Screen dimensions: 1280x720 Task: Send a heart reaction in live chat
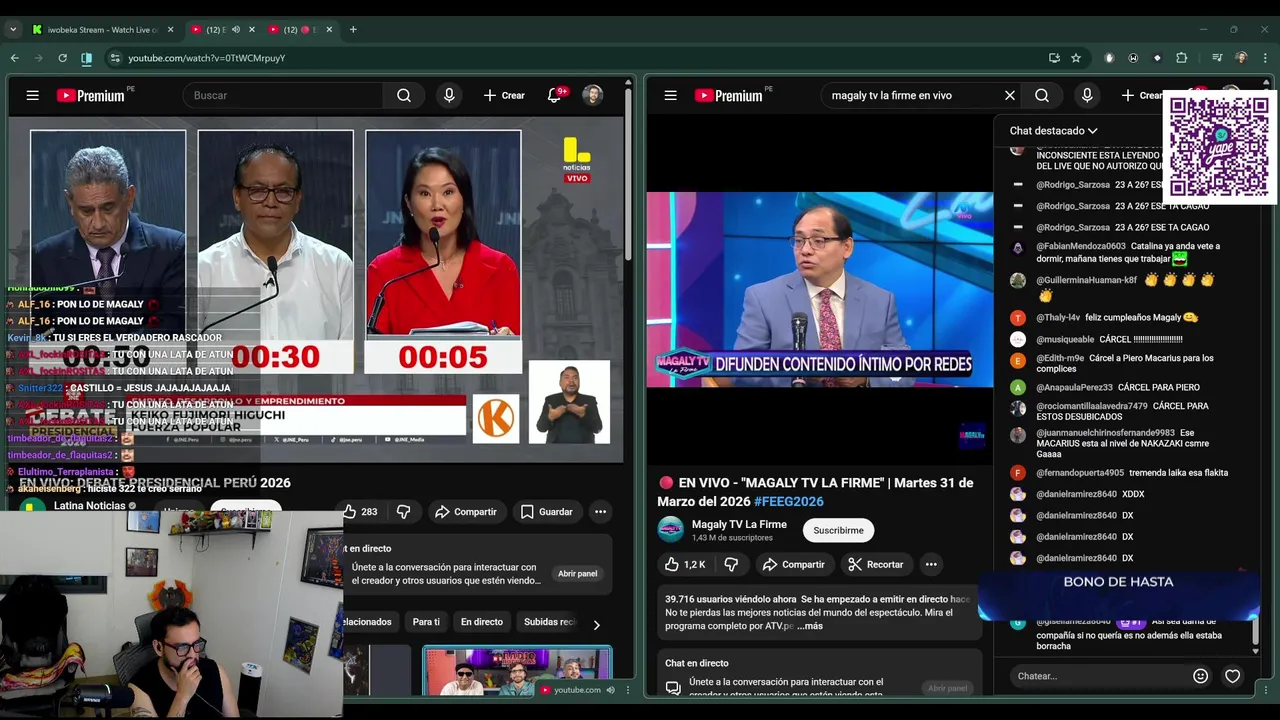(x=1233, y=676)
